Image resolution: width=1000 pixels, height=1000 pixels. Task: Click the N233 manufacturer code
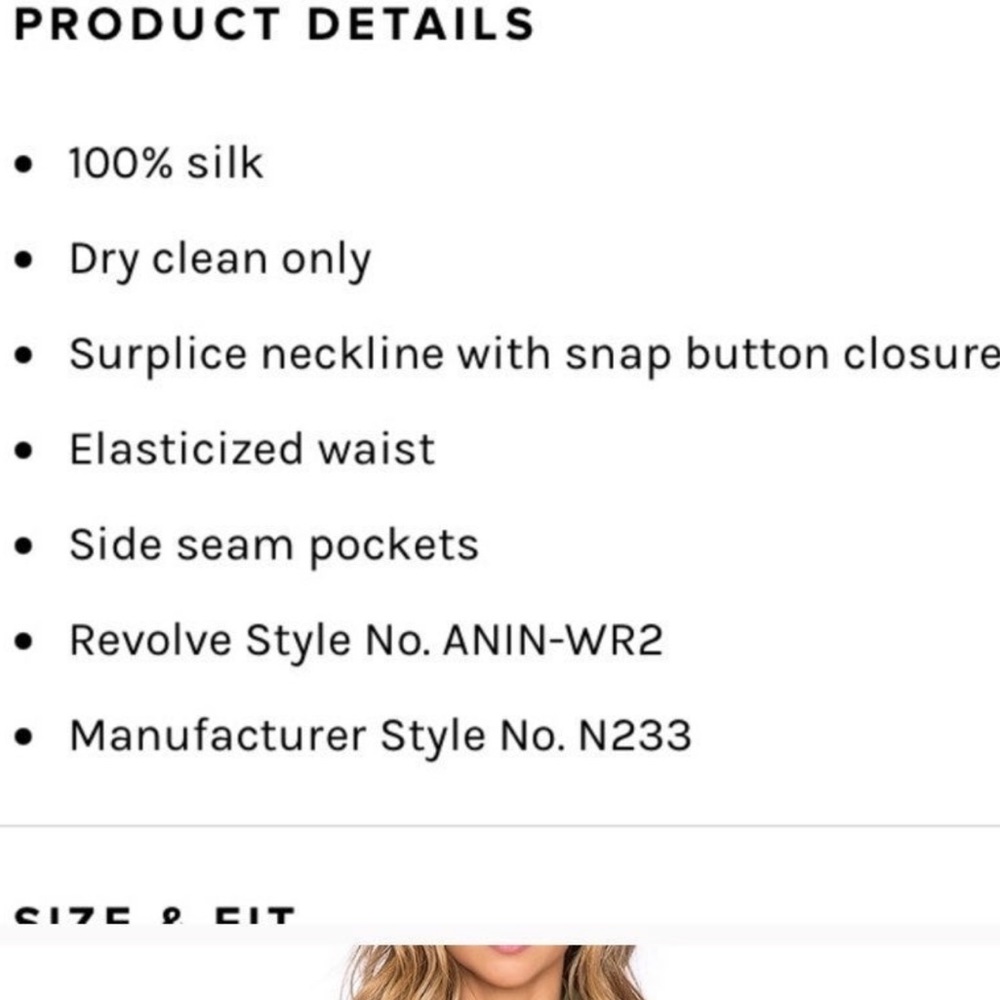coord(635,736)
